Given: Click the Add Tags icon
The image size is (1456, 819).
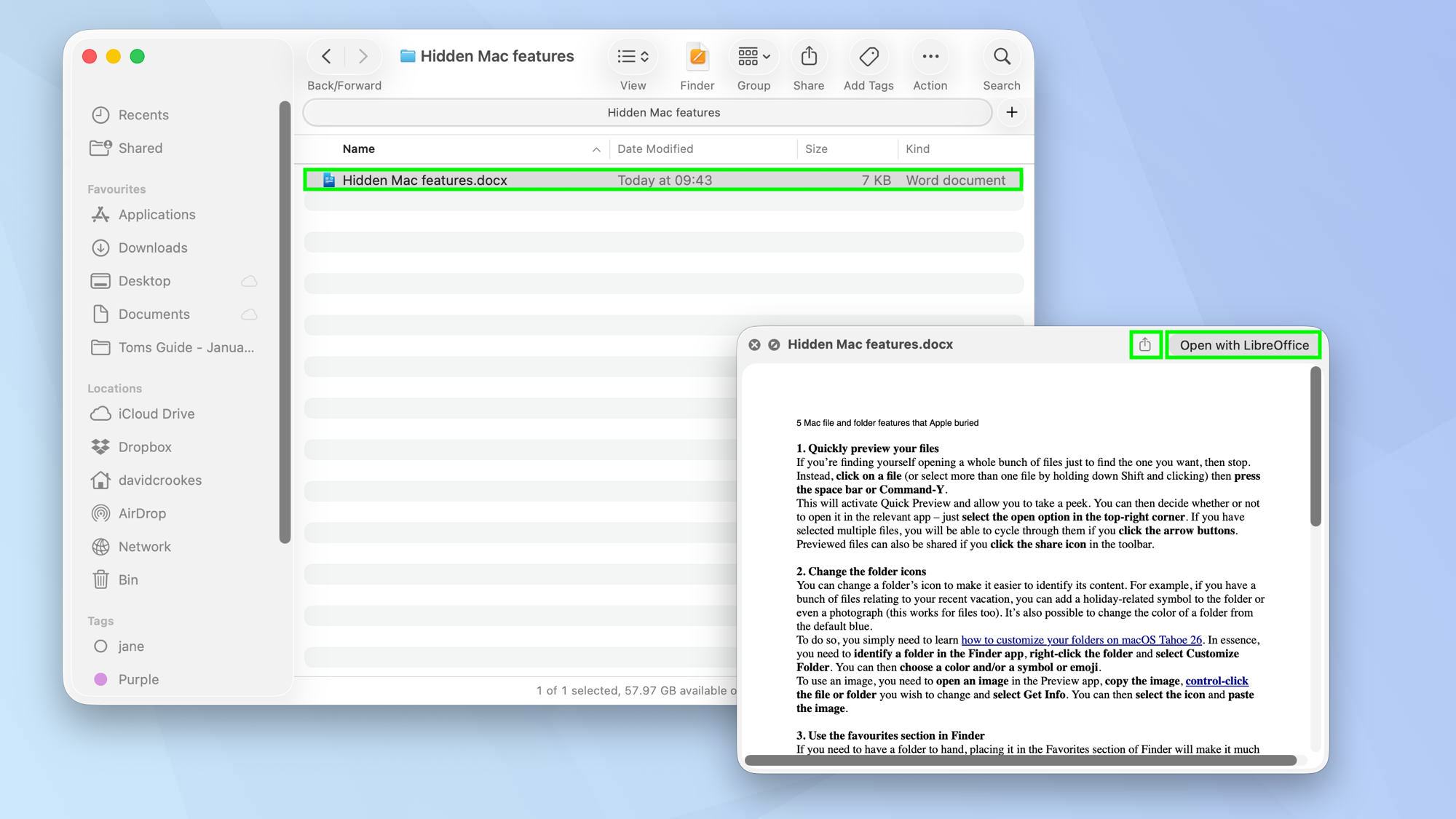Looking at the screenshot, I should (x=868, y=56).
